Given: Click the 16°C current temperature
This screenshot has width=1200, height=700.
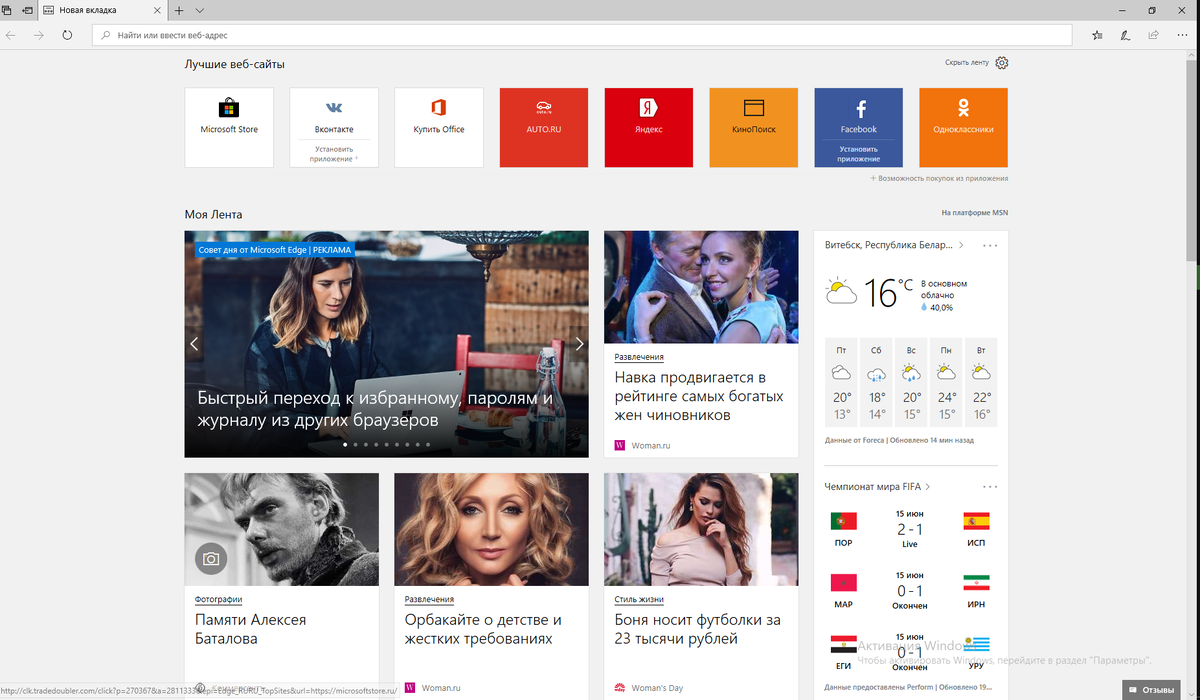Looking at the screenshot, I should click(888, 292).
